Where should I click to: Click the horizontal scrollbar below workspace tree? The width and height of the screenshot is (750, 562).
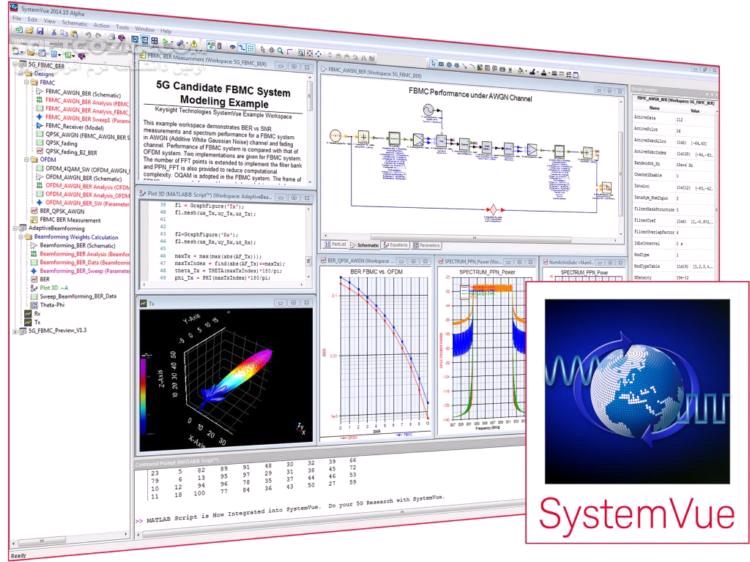(69, 539)
